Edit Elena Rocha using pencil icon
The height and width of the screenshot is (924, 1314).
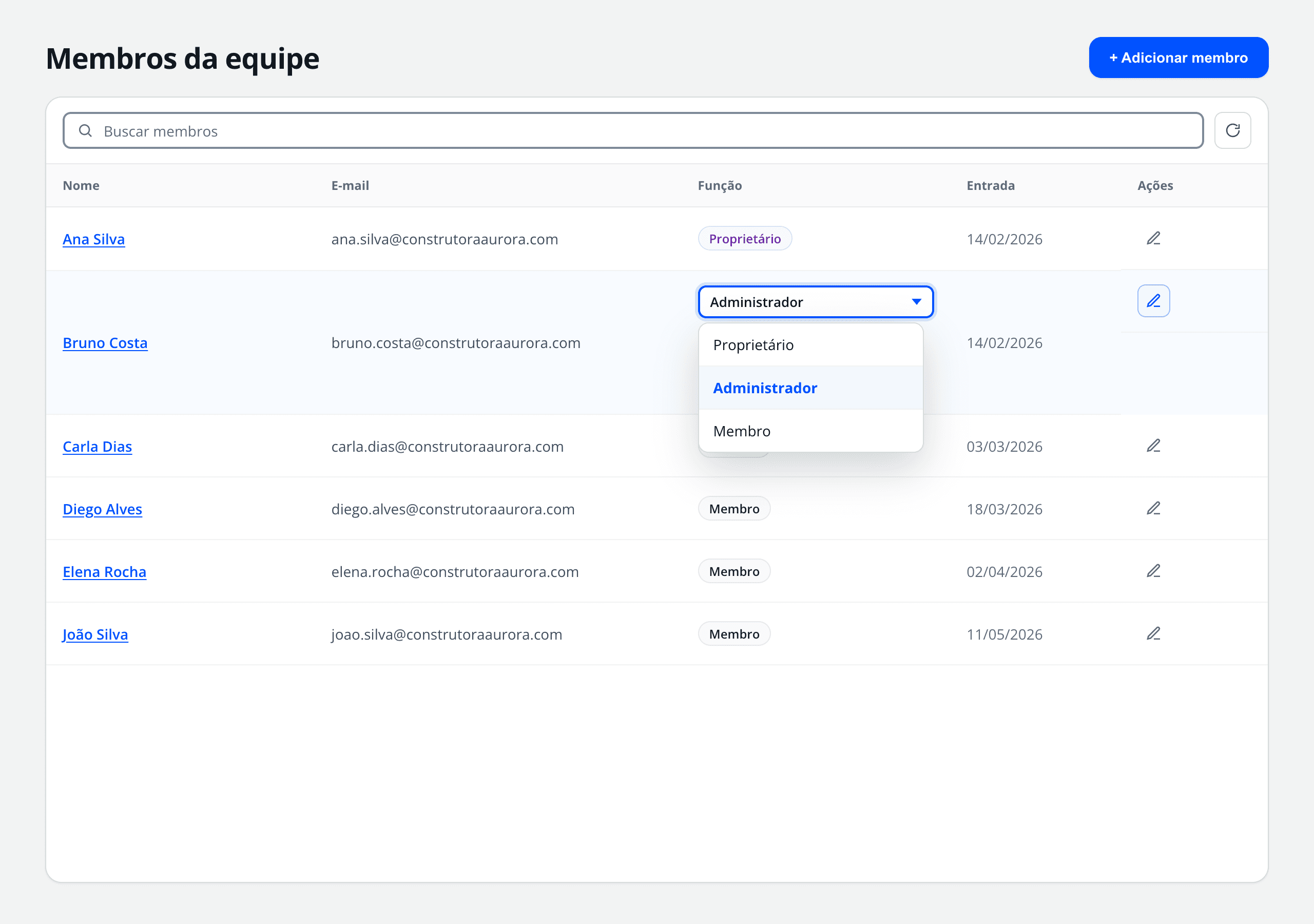click(1153, 571)
